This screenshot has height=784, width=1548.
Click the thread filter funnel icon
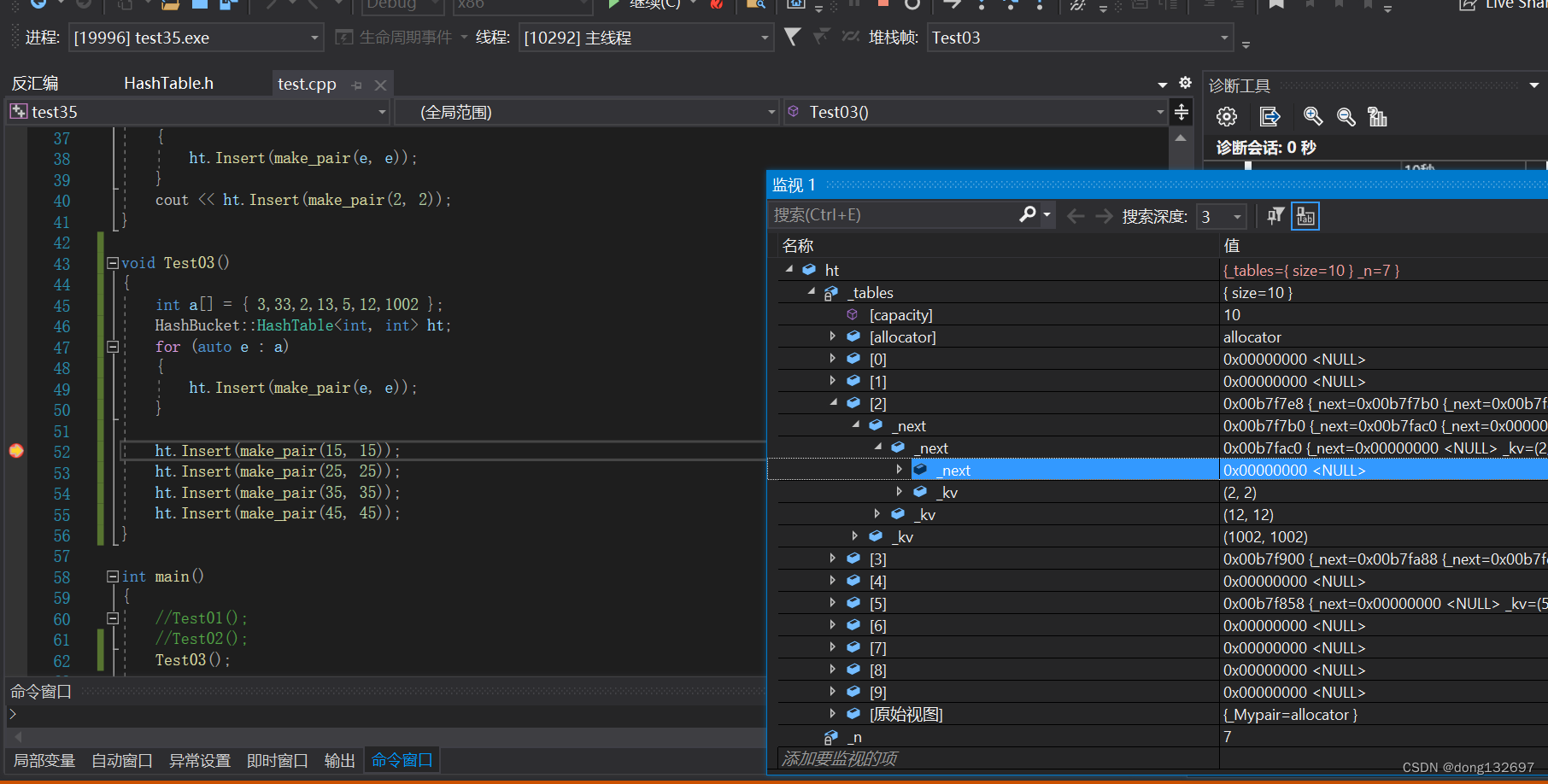coord(793,37)
